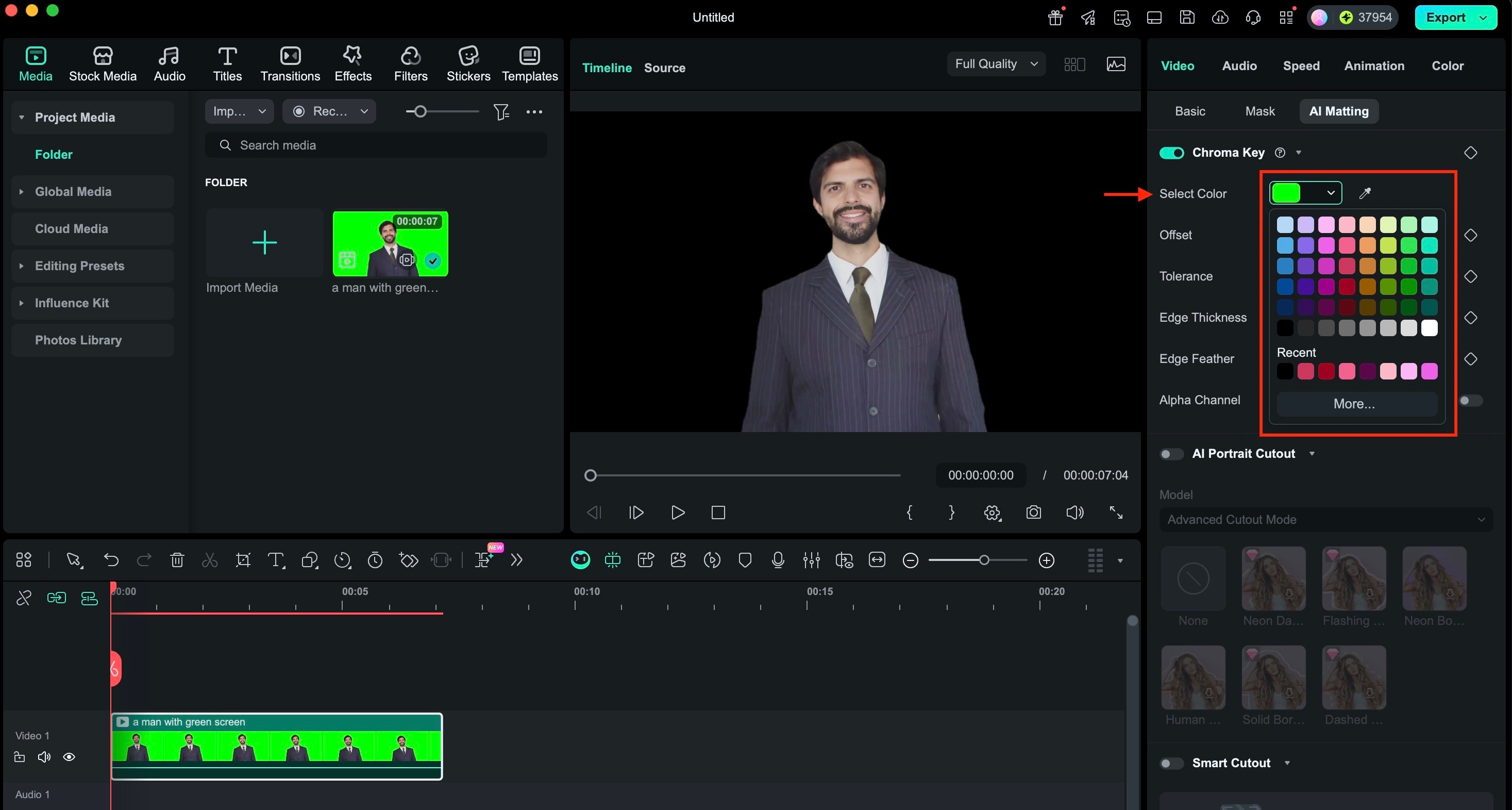Click the More... button in the color panel

(1353, 404)
